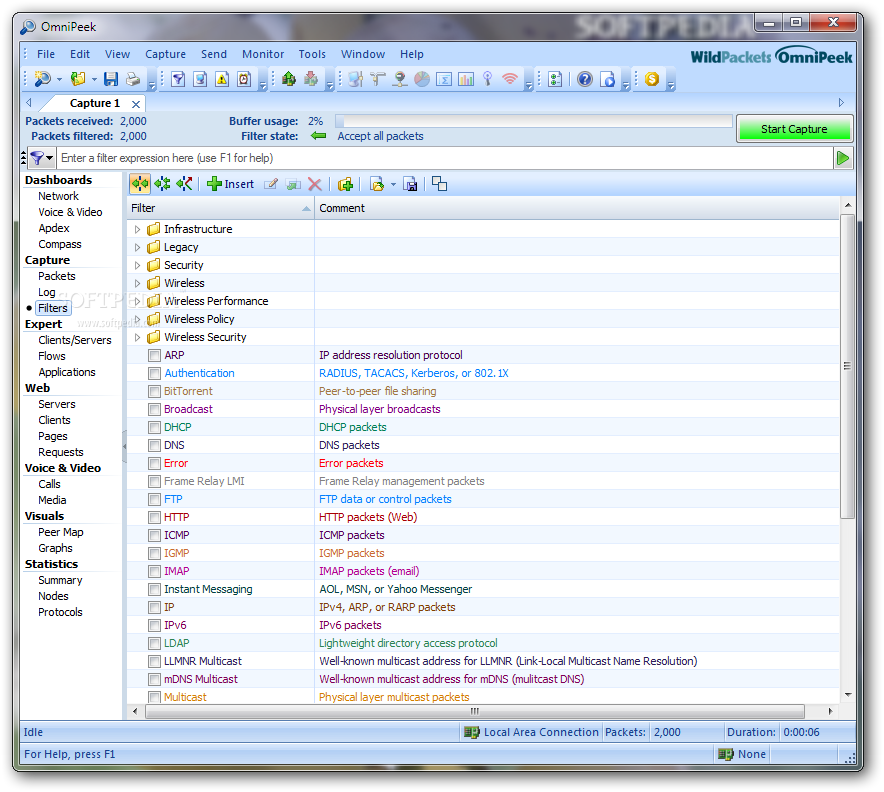Close the Capture 1 tab with X

coord(136,104)
